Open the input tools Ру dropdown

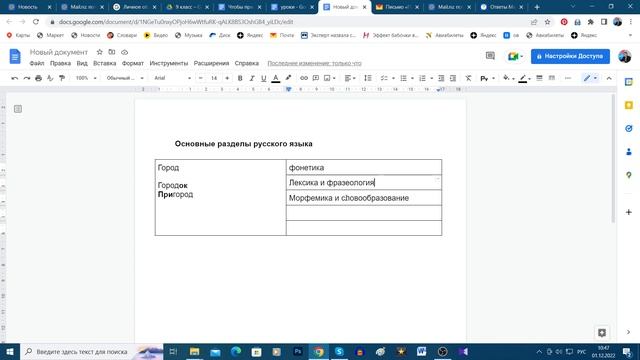click(487, 78)
